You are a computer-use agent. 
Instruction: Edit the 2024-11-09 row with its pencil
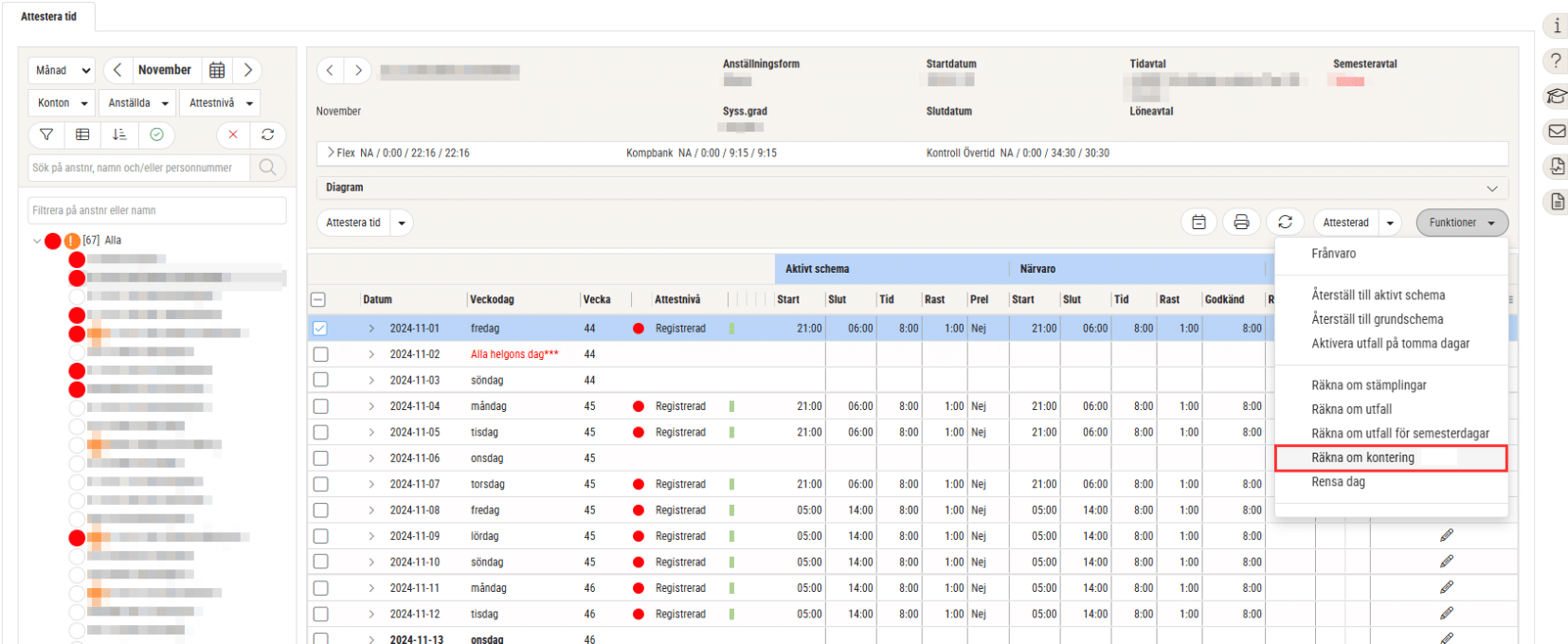[1447, 536]
